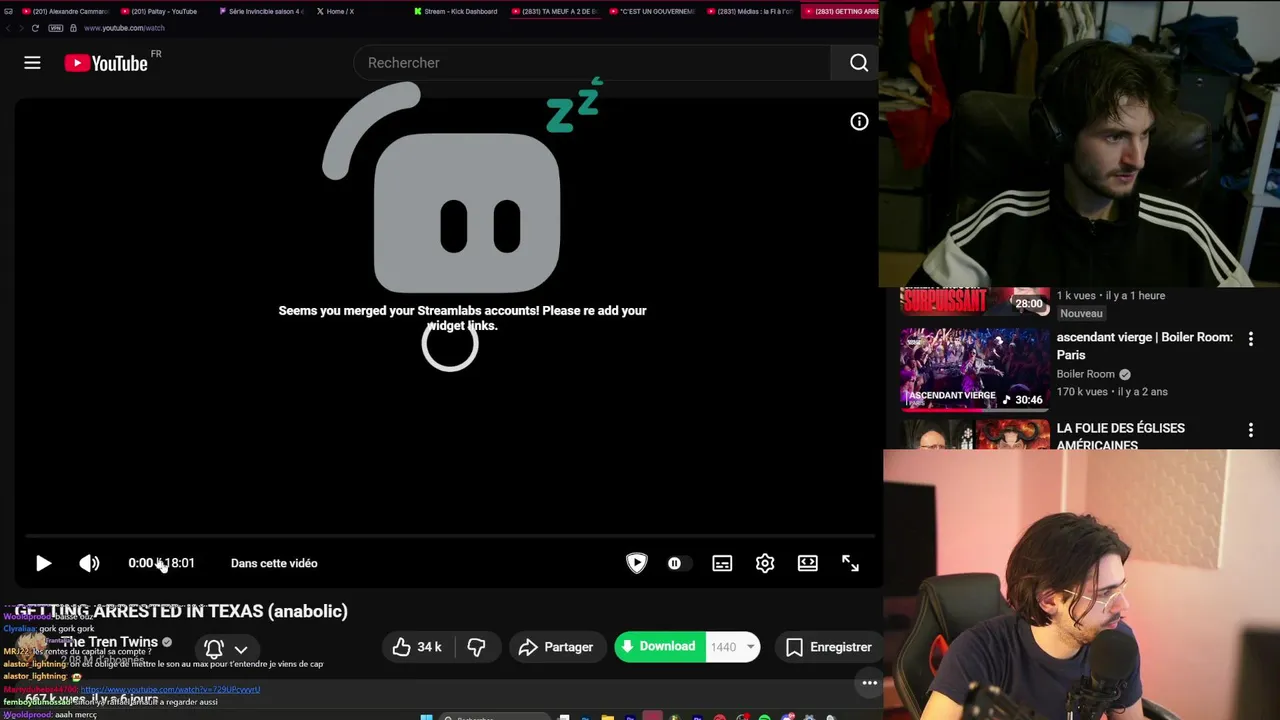Mute the video volume speaker

[89, 563]
